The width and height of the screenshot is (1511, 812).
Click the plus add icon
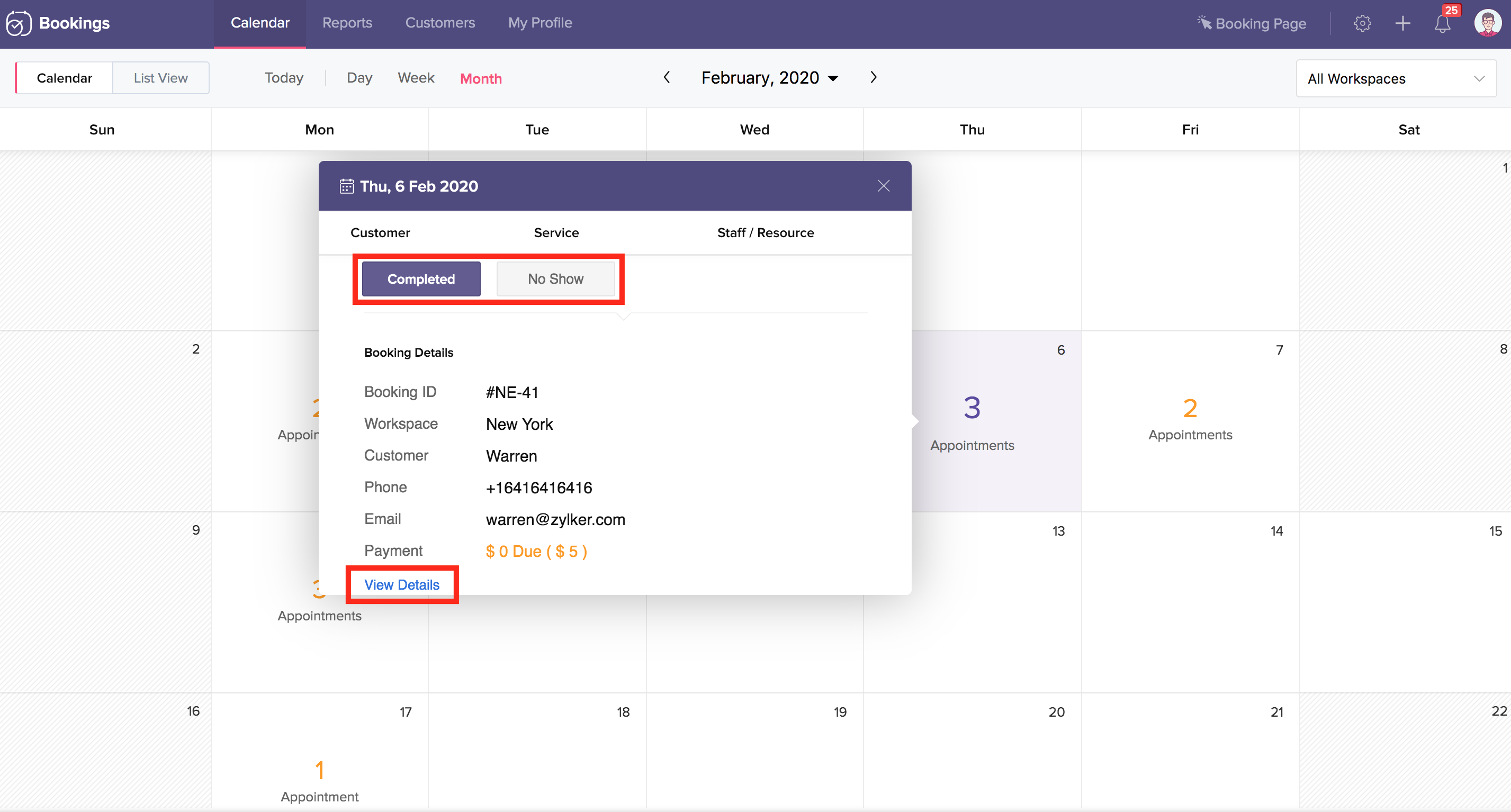[x=1402, y=23]
